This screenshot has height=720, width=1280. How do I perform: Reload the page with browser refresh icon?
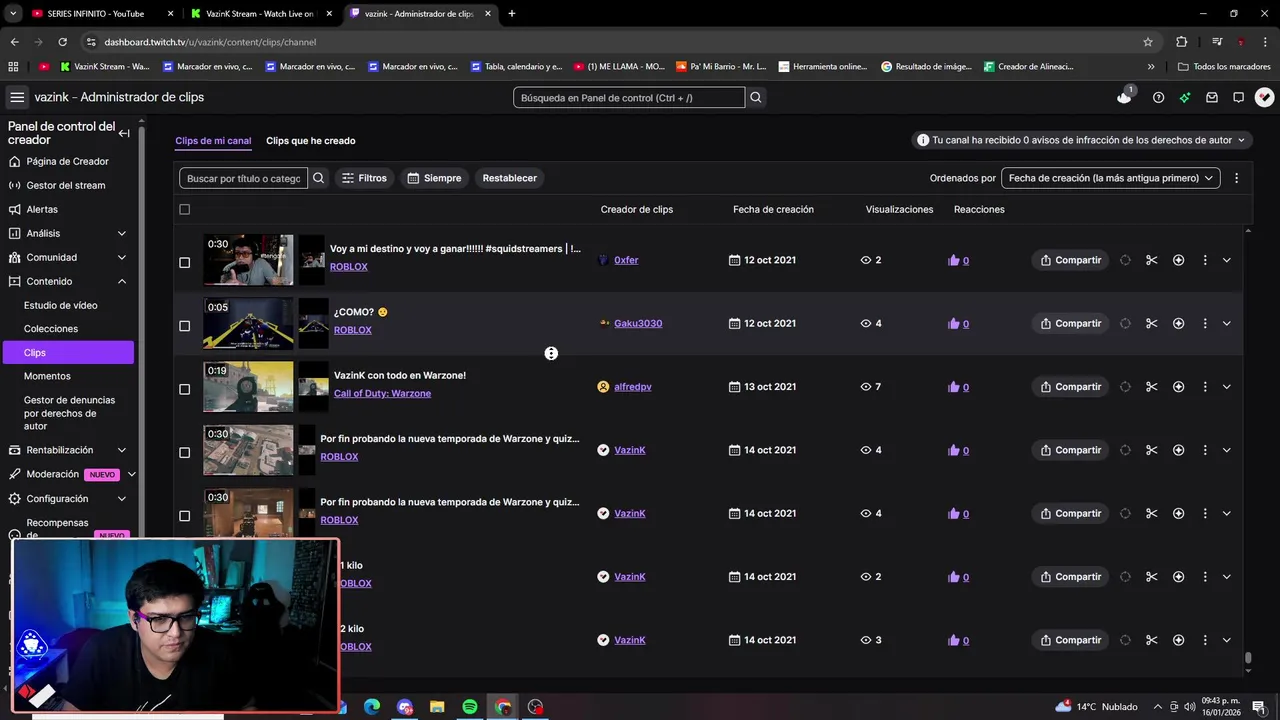pyautogui.click(x=62, y=42)
